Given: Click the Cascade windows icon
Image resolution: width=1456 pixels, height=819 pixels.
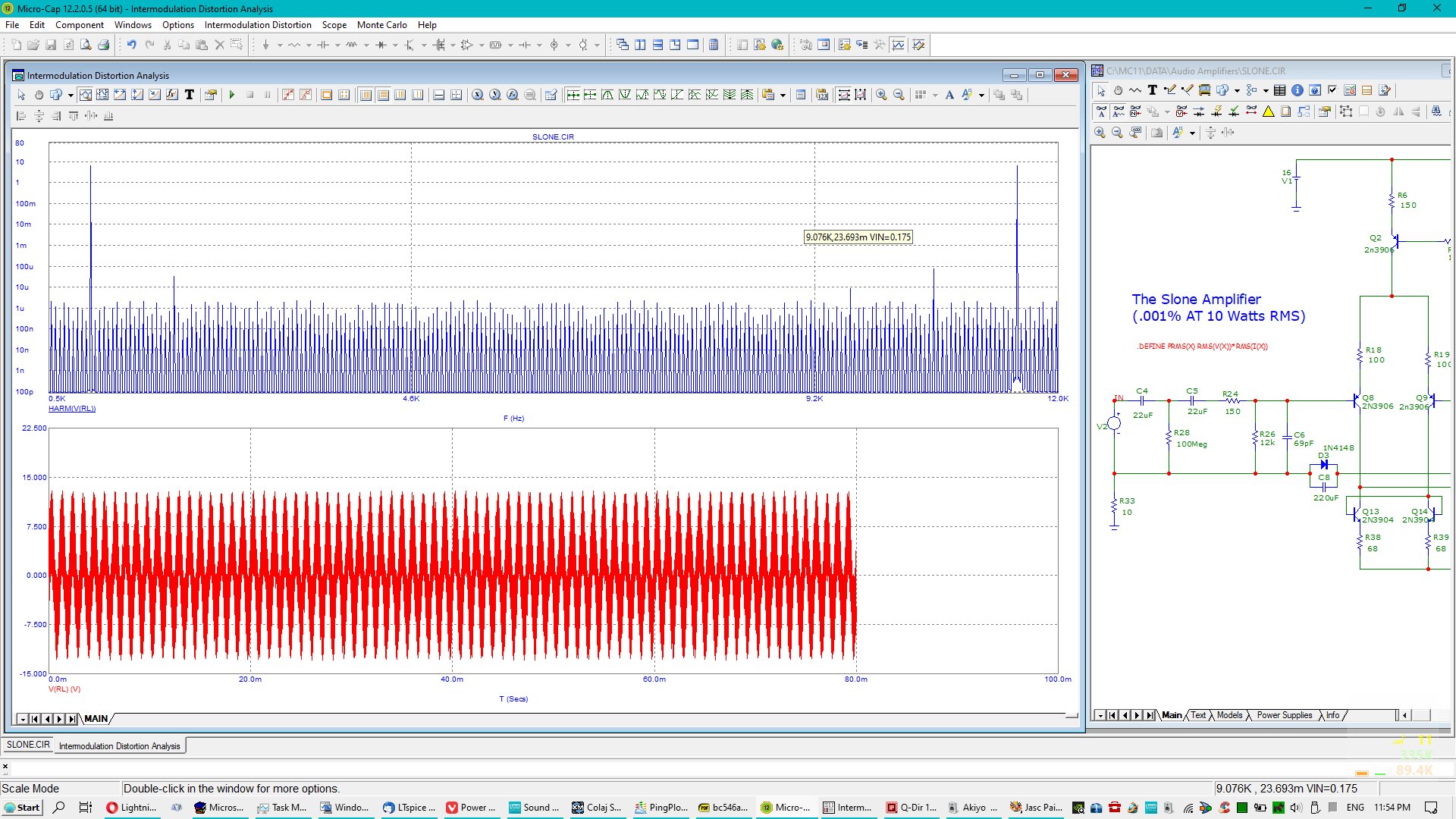Looking at the screenshot, I should [x=623, y=45].
